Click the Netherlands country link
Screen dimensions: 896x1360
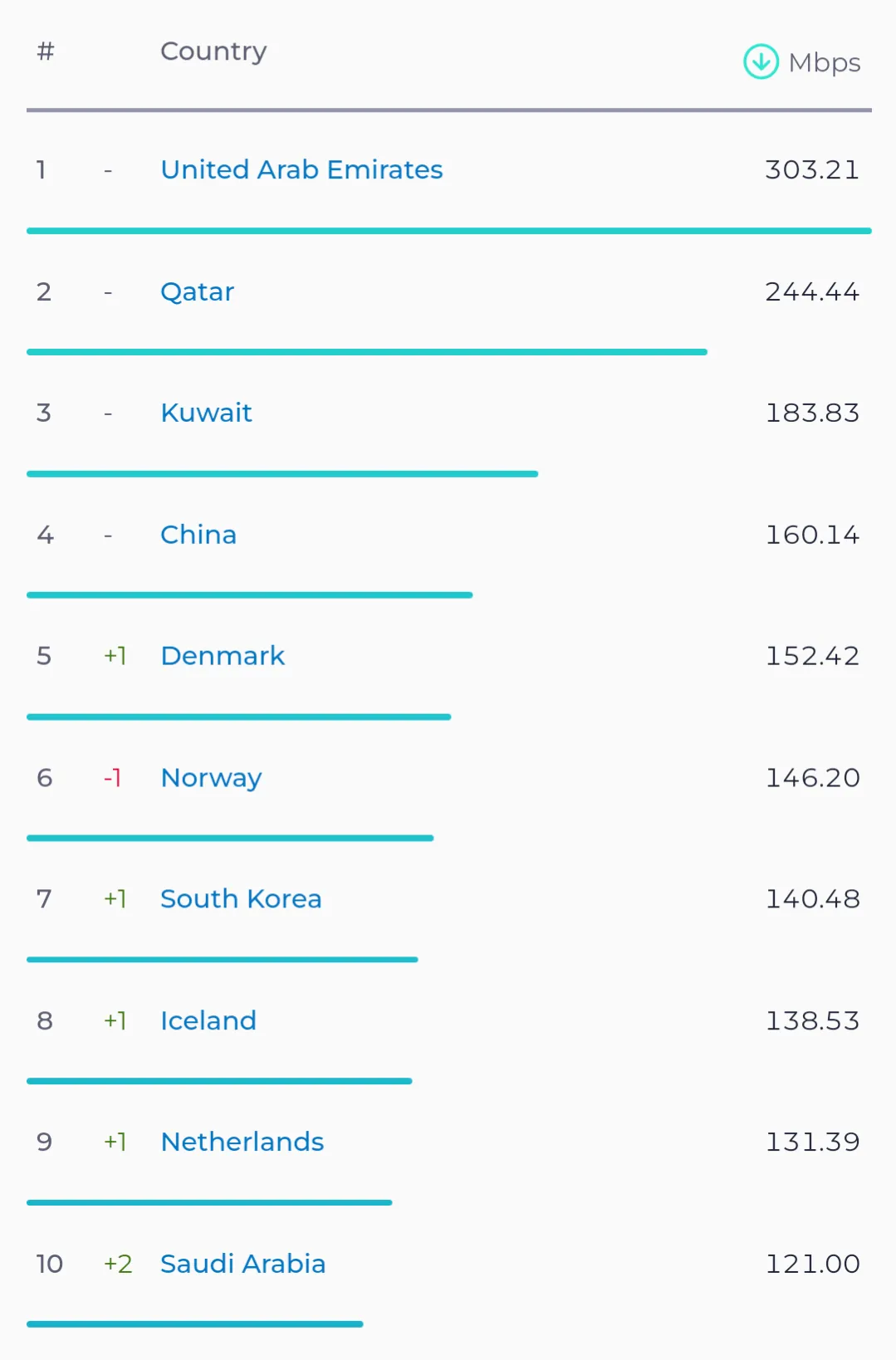[x=242, y=1142]
